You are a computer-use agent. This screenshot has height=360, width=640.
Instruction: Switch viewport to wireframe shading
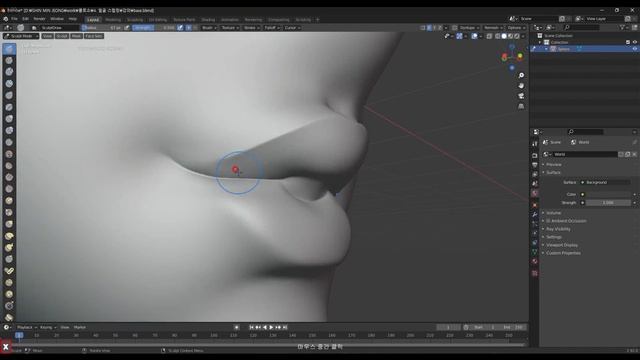pyautogui.click(x=498, y=36)
